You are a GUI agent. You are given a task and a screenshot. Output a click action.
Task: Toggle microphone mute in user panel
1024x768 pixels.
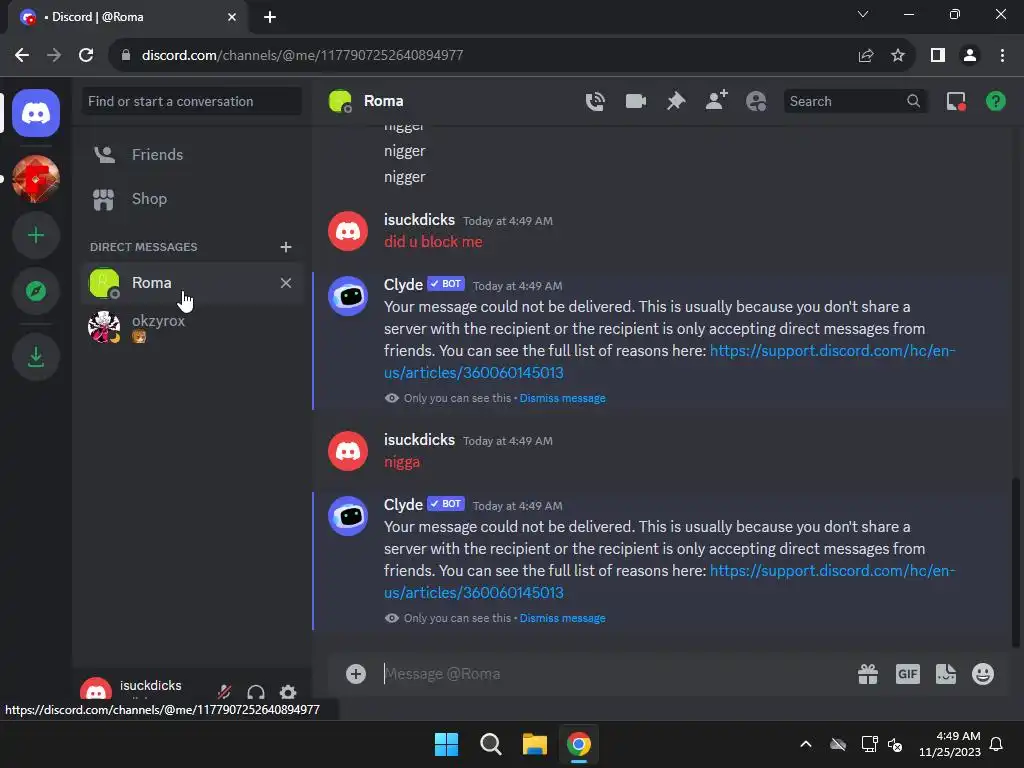point(224,692)
